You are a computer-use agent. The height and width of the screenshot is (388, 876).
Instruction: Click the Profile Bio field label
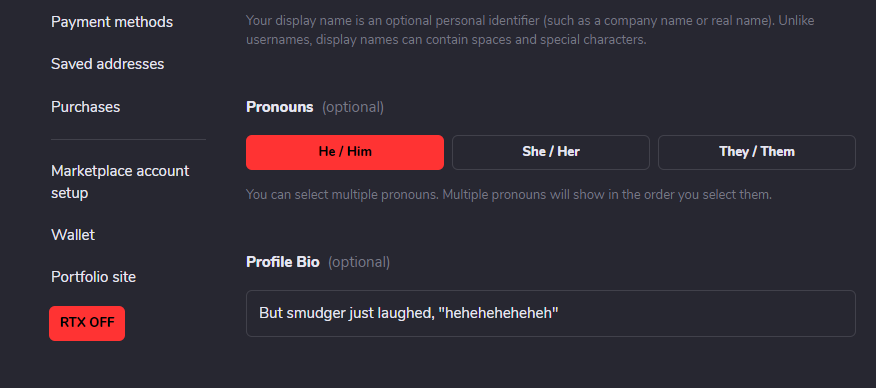click(x=283, y=262)
